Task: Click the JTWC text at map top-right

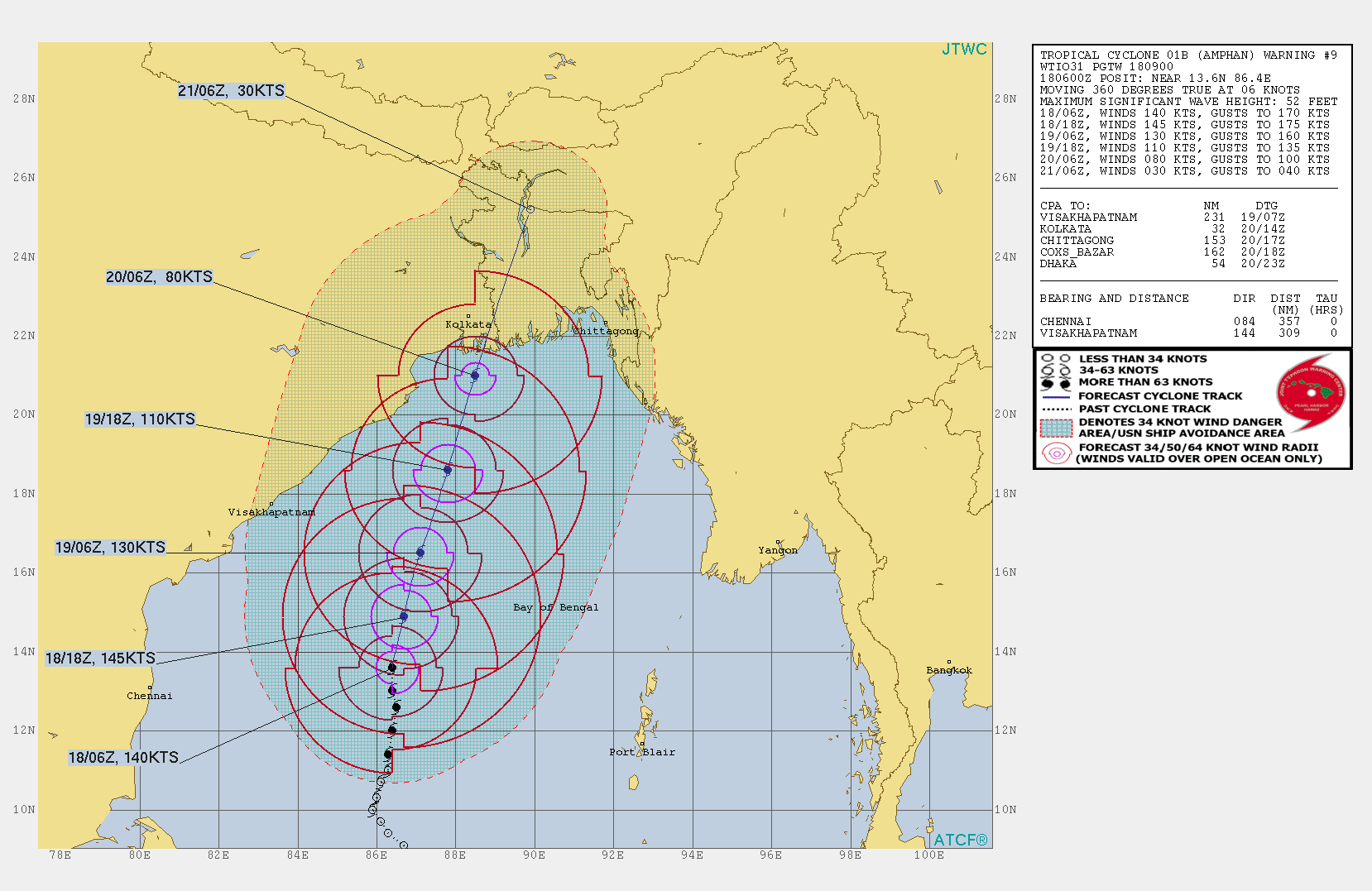Action: (x=964, y=50)
